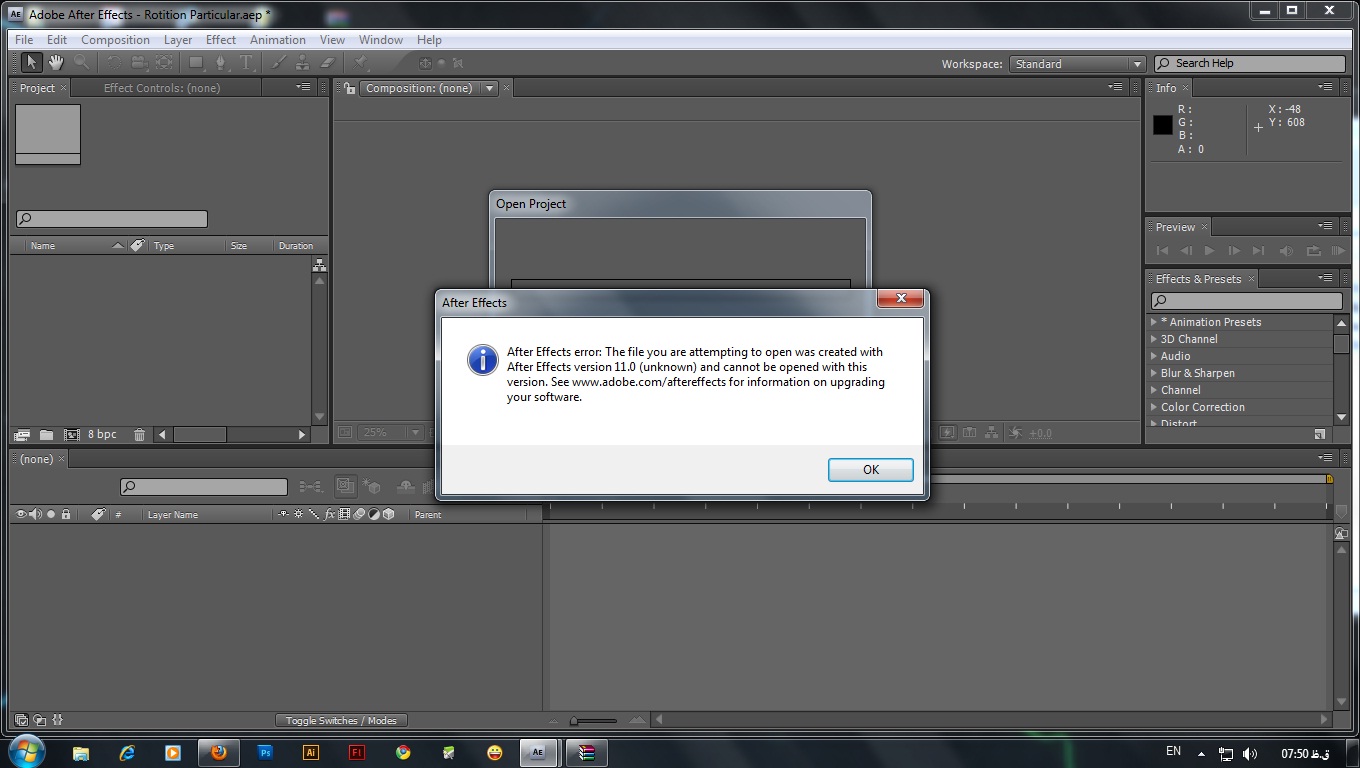
Task: Click the Composition Mini-Flowchart icon in timeline
Action: 312,487
